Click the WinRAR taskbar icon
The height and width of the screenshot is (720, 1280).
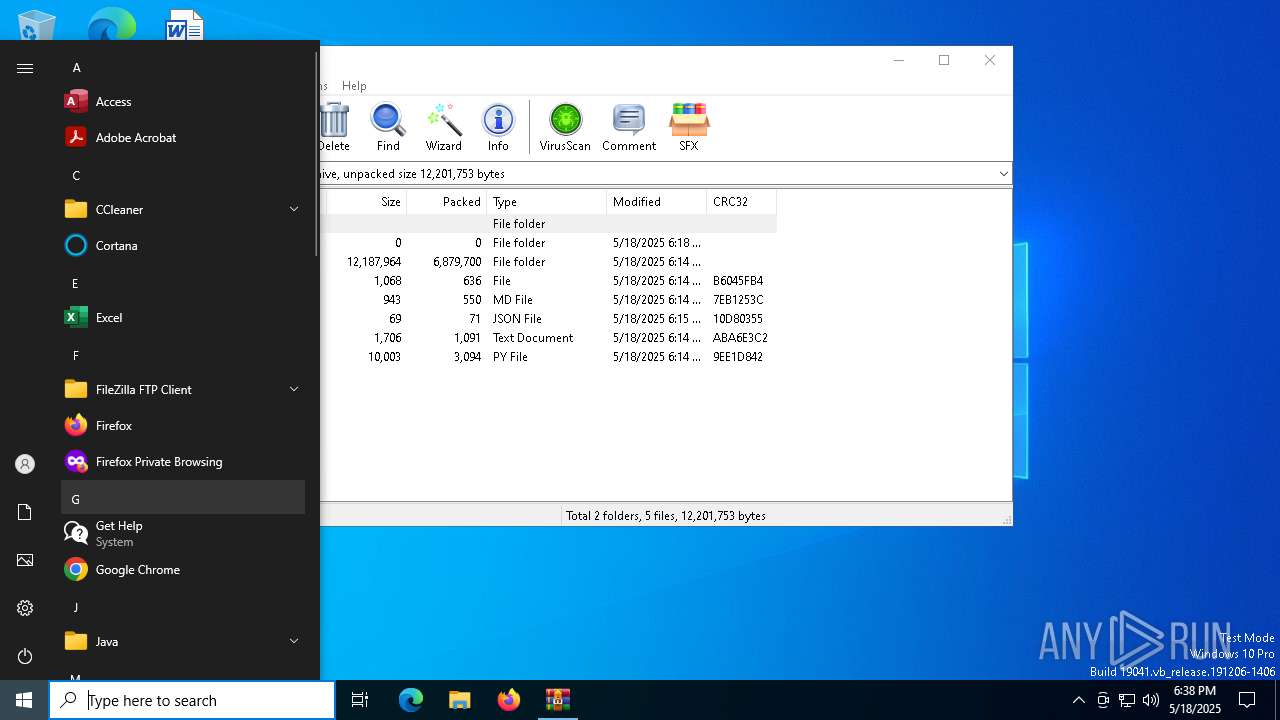(557, 700)
